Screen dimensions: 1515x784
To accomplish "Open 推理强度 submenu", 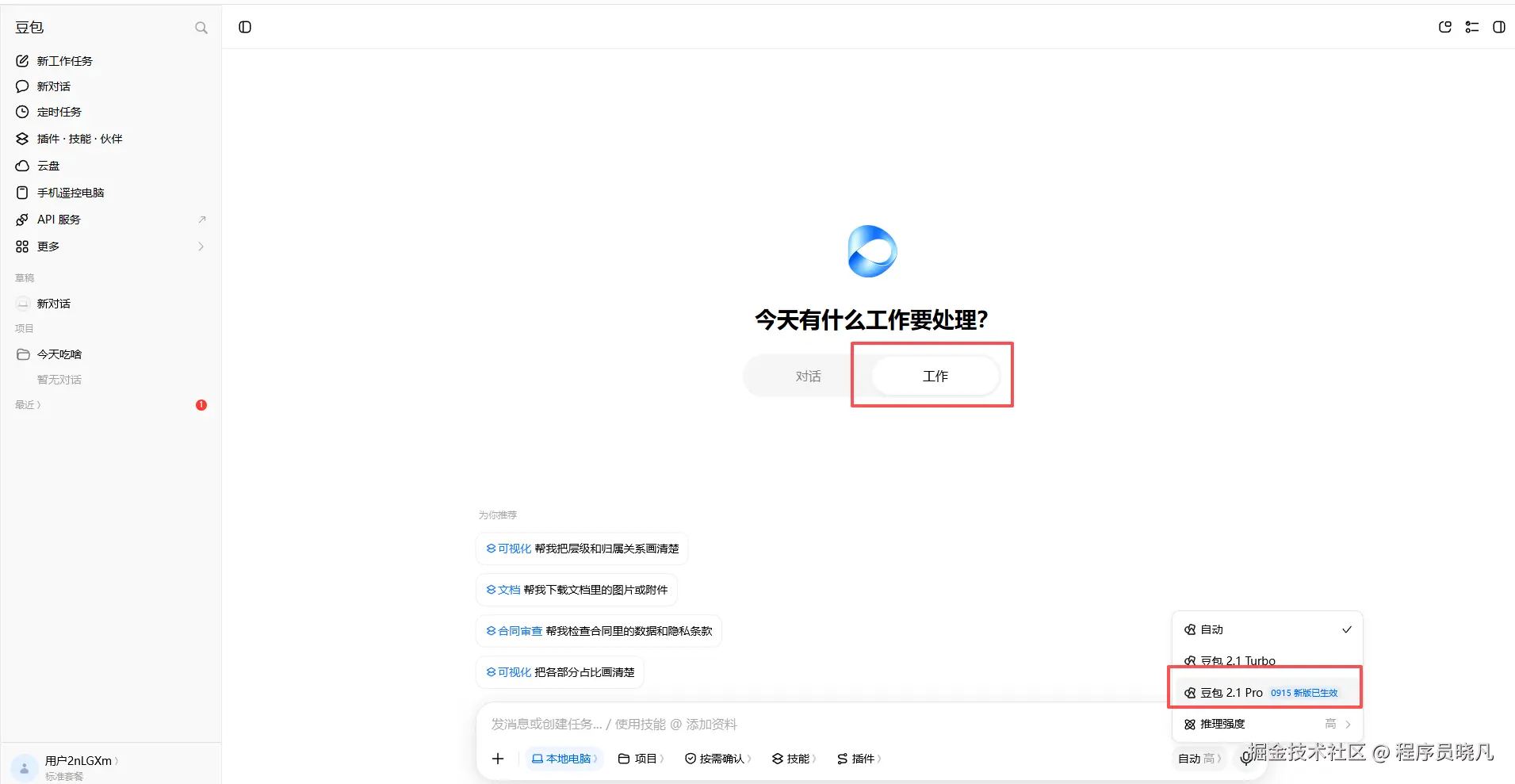I will click(x=1267, y=724).
